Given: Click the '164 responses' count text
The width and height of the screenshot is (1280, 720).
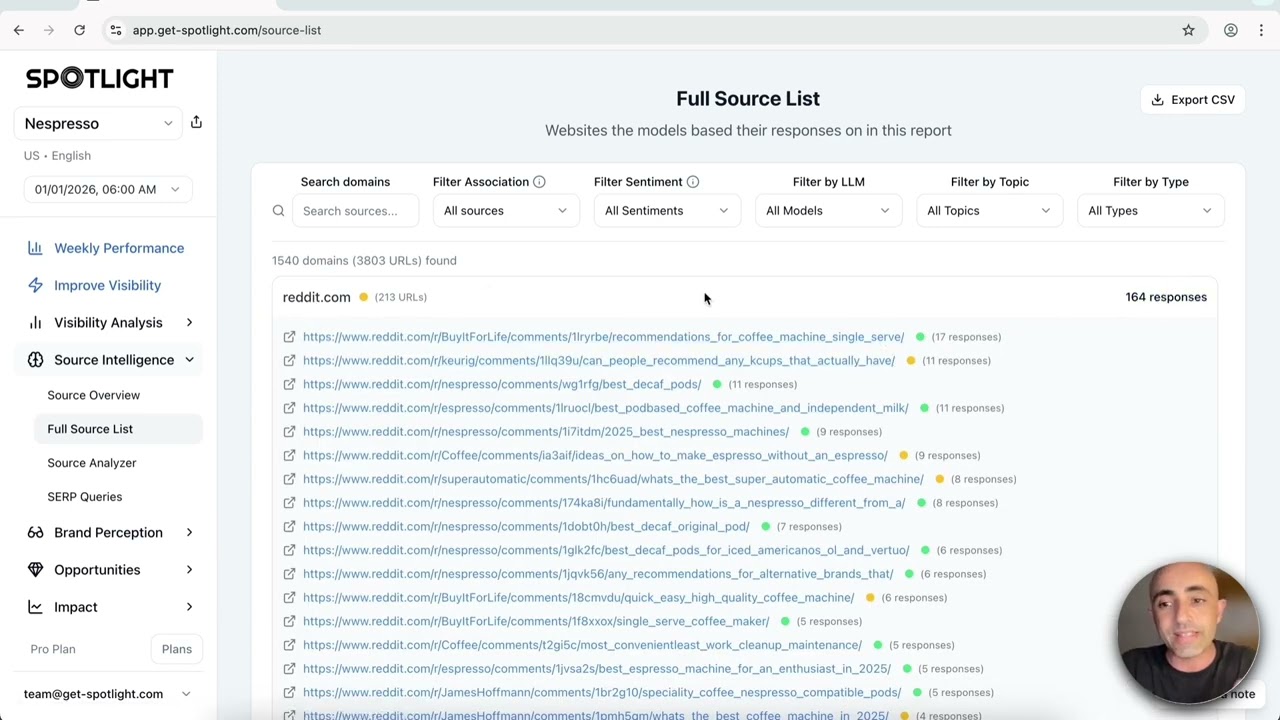Looking at the screenshot, I should click(x=1166, y=297).
